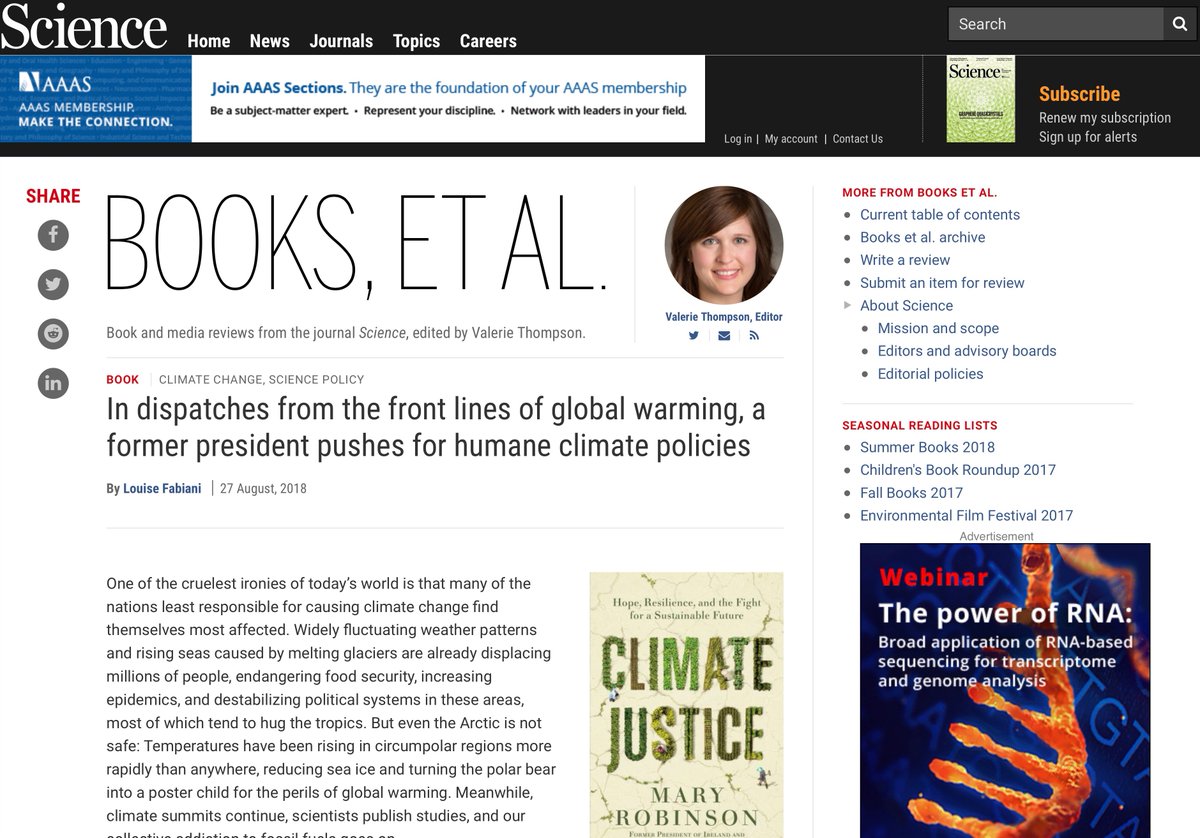Click the Join AAAS Sections banner
1200x838 pixels.
pyautogui.click(x=448, y=99)
